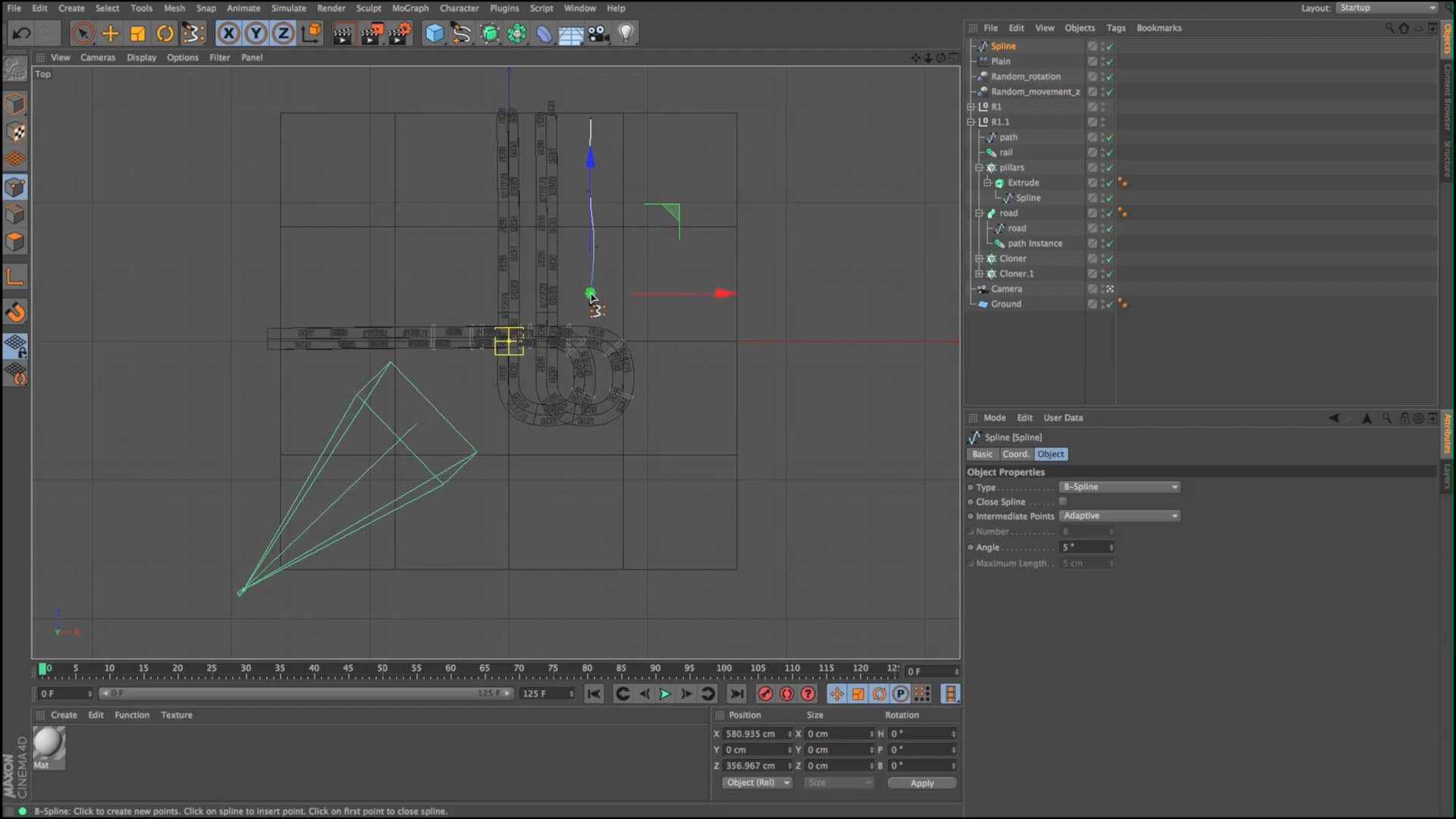
Task: Open the Cube primitive tool
Action: tap(434, 33)
